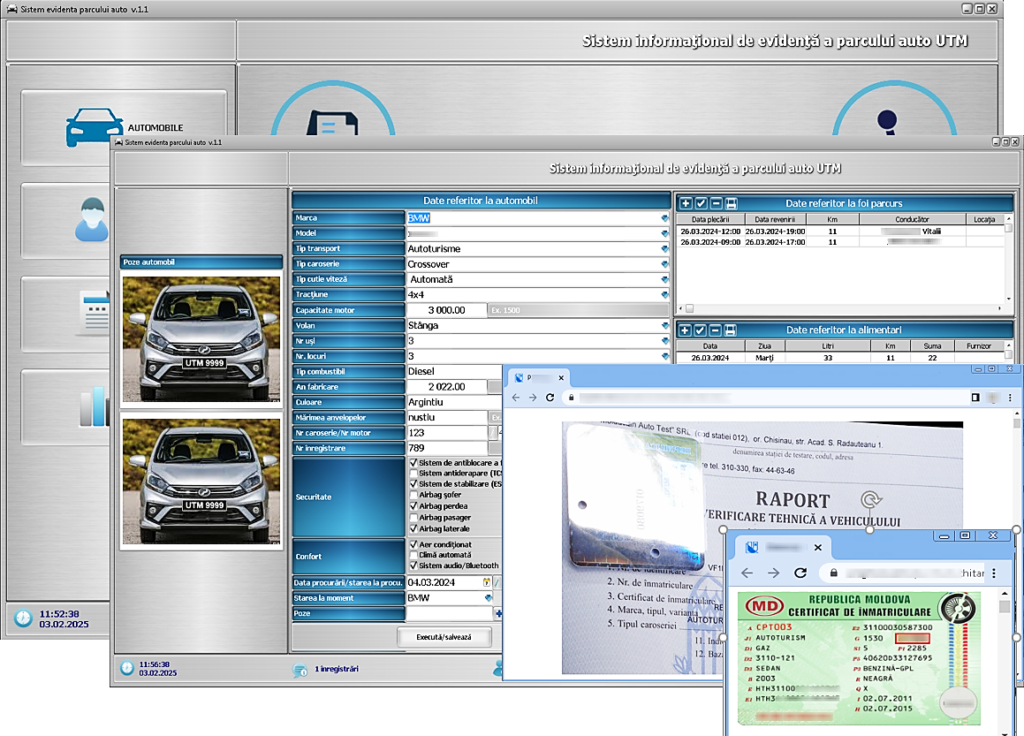Toggle side panel icon in RAPORT browser toolbar

(976, 397)
